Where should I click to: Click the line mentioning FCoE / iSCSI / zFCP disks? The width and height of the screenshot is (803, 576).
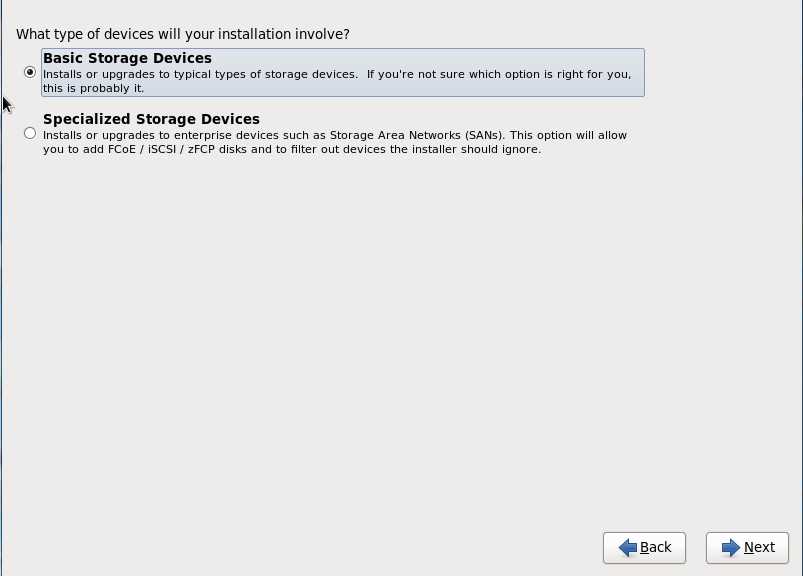coord(292,150)
